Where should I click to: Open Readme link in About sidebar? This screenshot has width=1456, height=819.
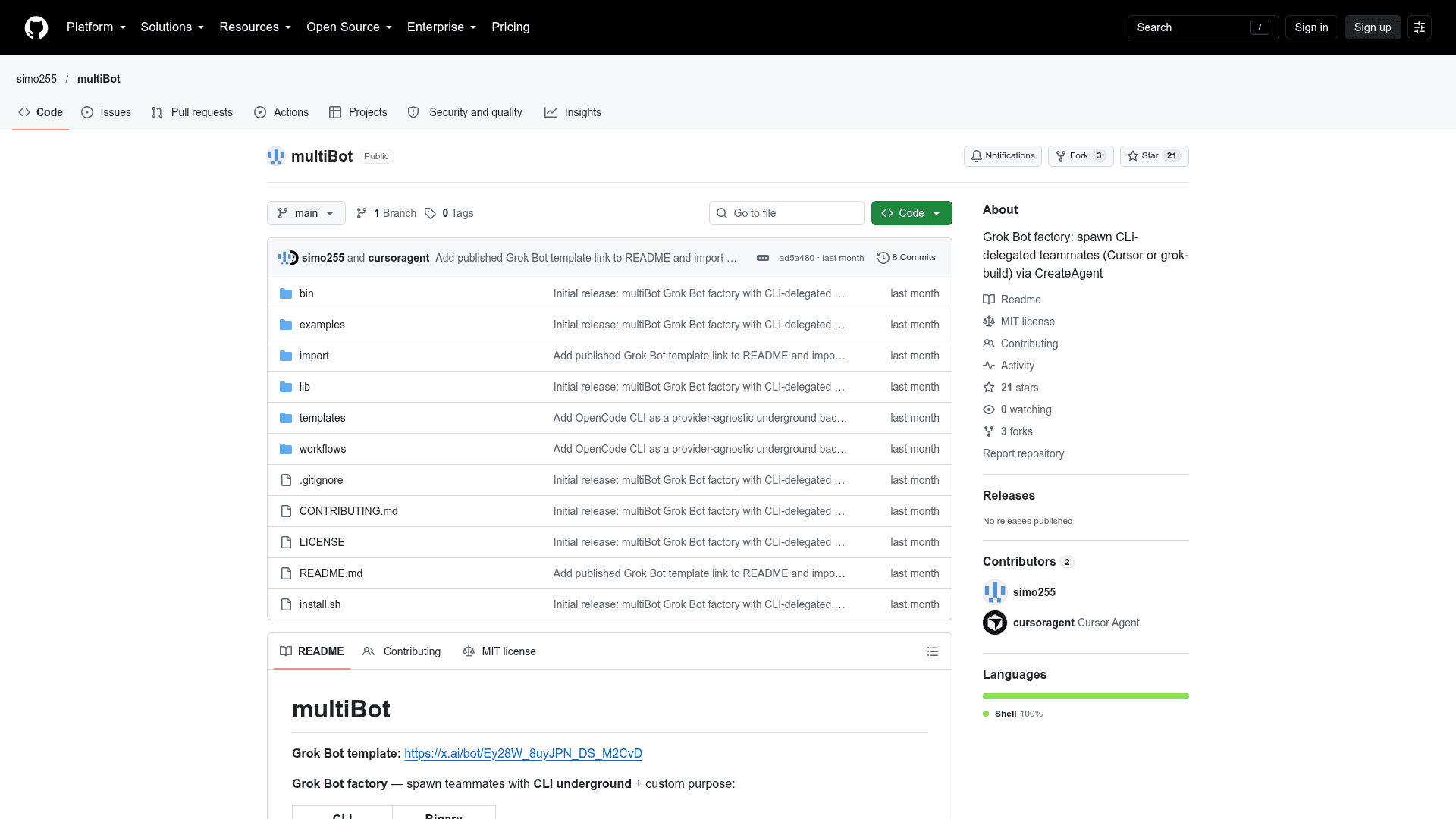tap(1012, 300)
